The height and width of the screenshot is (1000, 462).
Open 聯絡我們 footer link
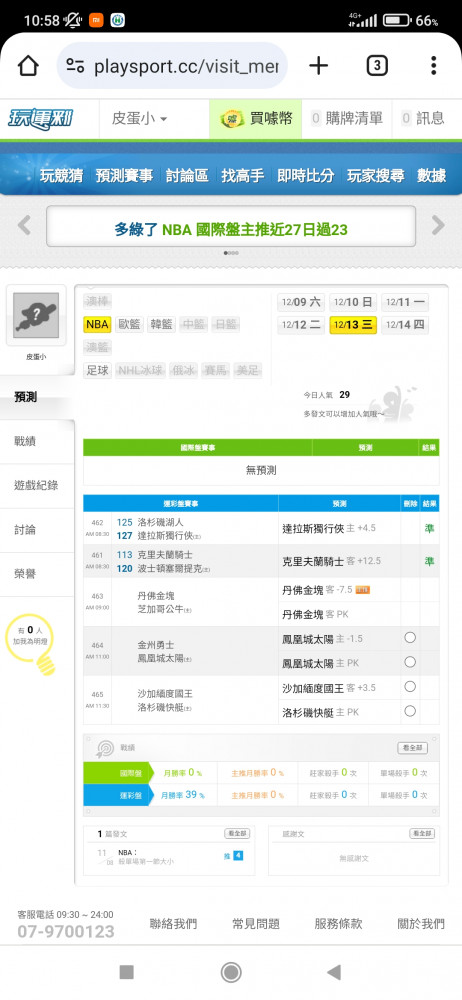point(173,923)
